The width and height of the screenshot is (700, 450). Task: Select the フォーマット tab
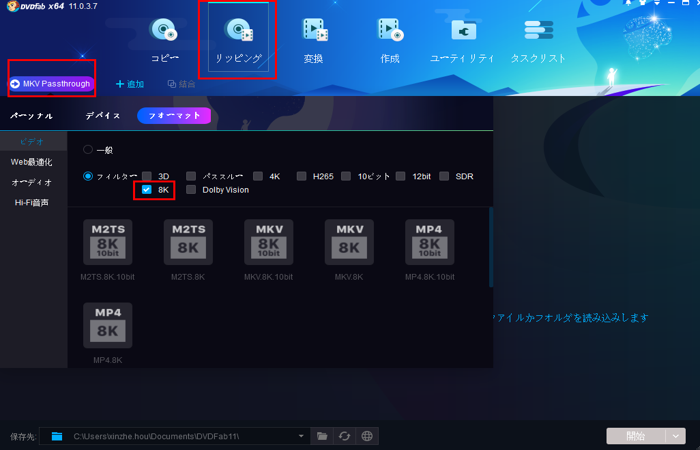coord(174,116)
